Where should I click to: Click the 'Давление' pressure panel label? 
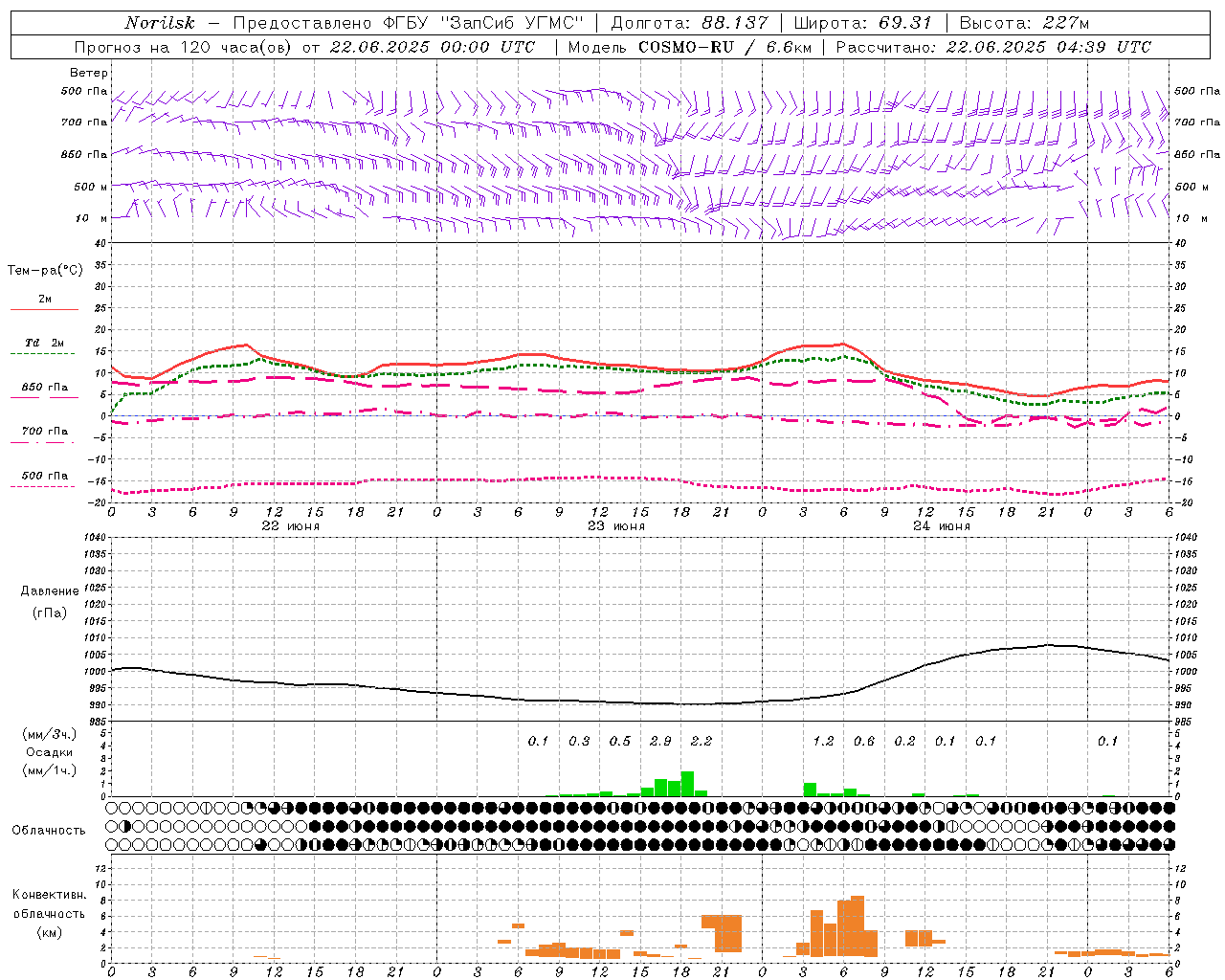(49, 591)
